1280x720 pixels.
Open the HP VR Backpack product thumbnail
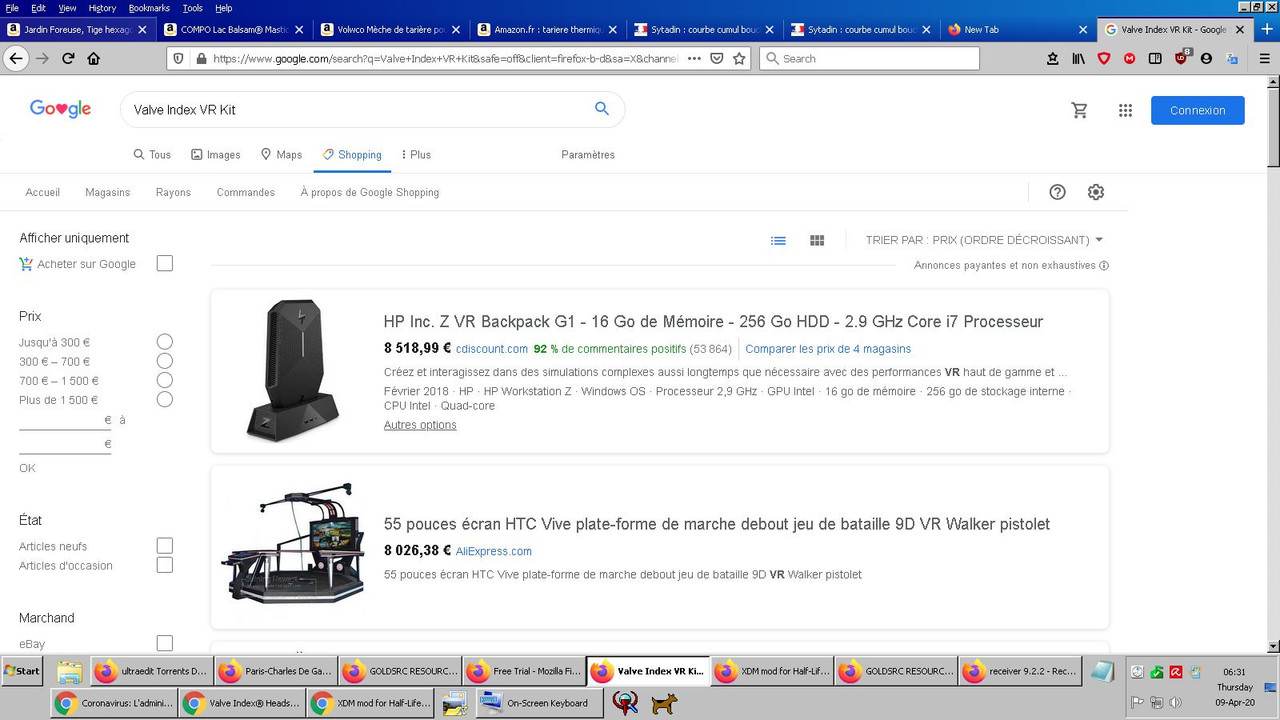point(293,371)
